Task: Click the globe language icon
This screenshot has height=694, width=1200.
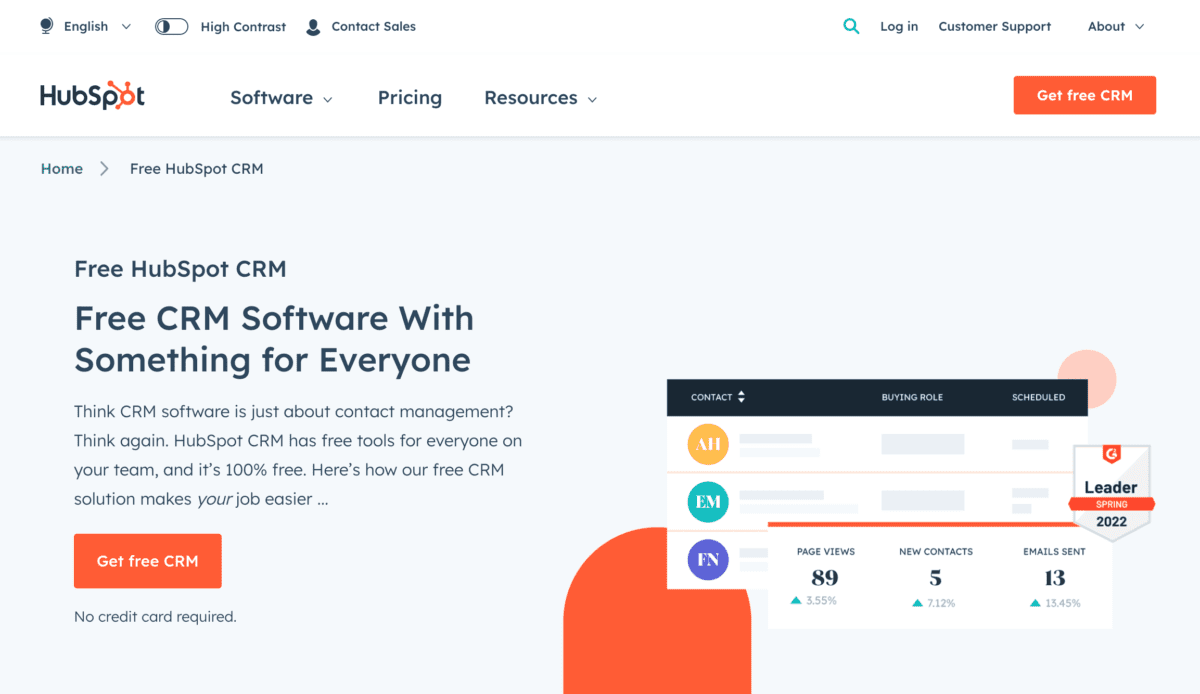Action: (x=46, y=26)
